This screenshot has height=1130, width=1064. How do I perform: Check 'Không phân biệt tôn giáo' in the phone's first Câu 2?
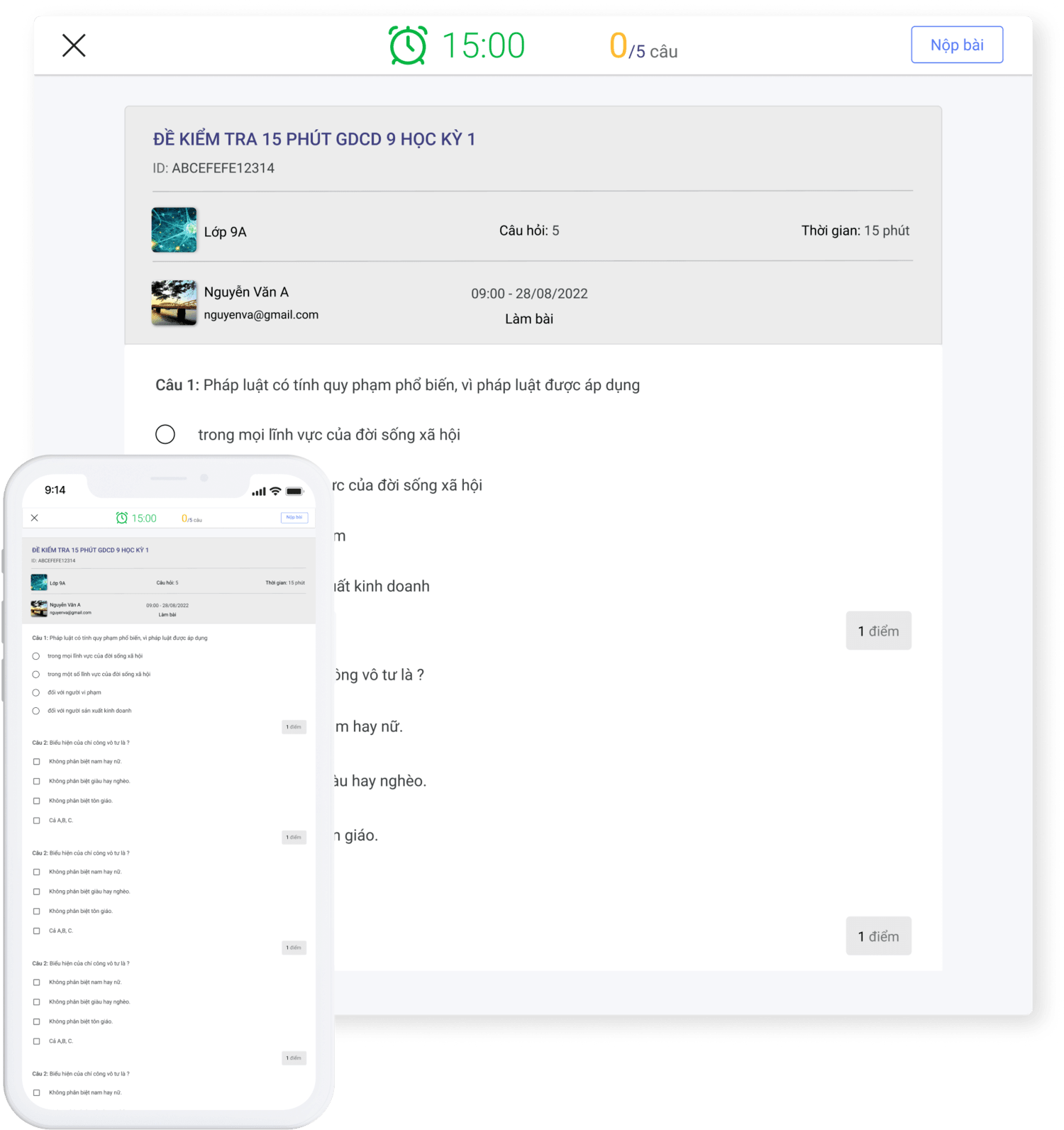(x=37, y=801)
